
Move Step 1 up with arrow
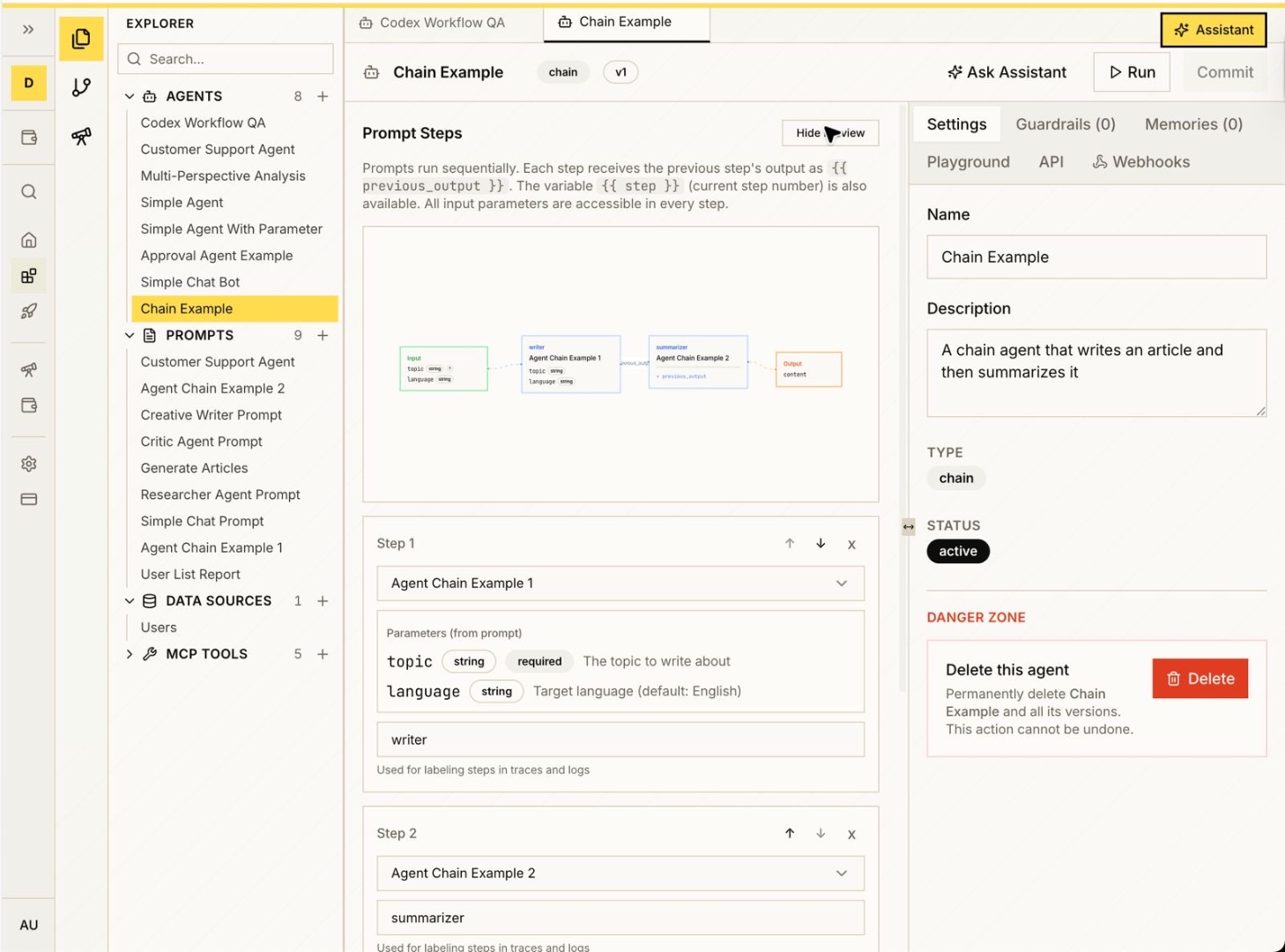pyautogui.click(x=790, y=543)
